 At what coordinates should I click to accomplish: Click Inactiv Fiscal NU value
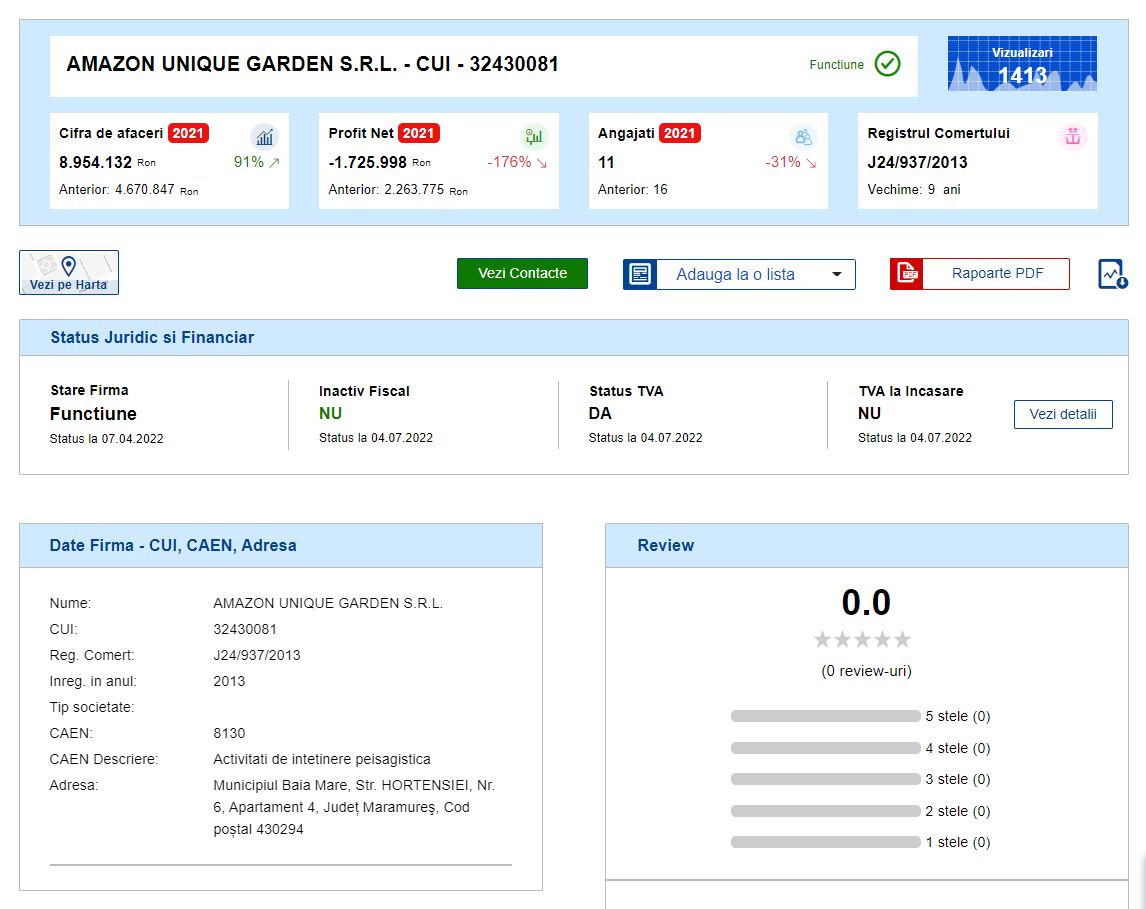pos(330,414)
